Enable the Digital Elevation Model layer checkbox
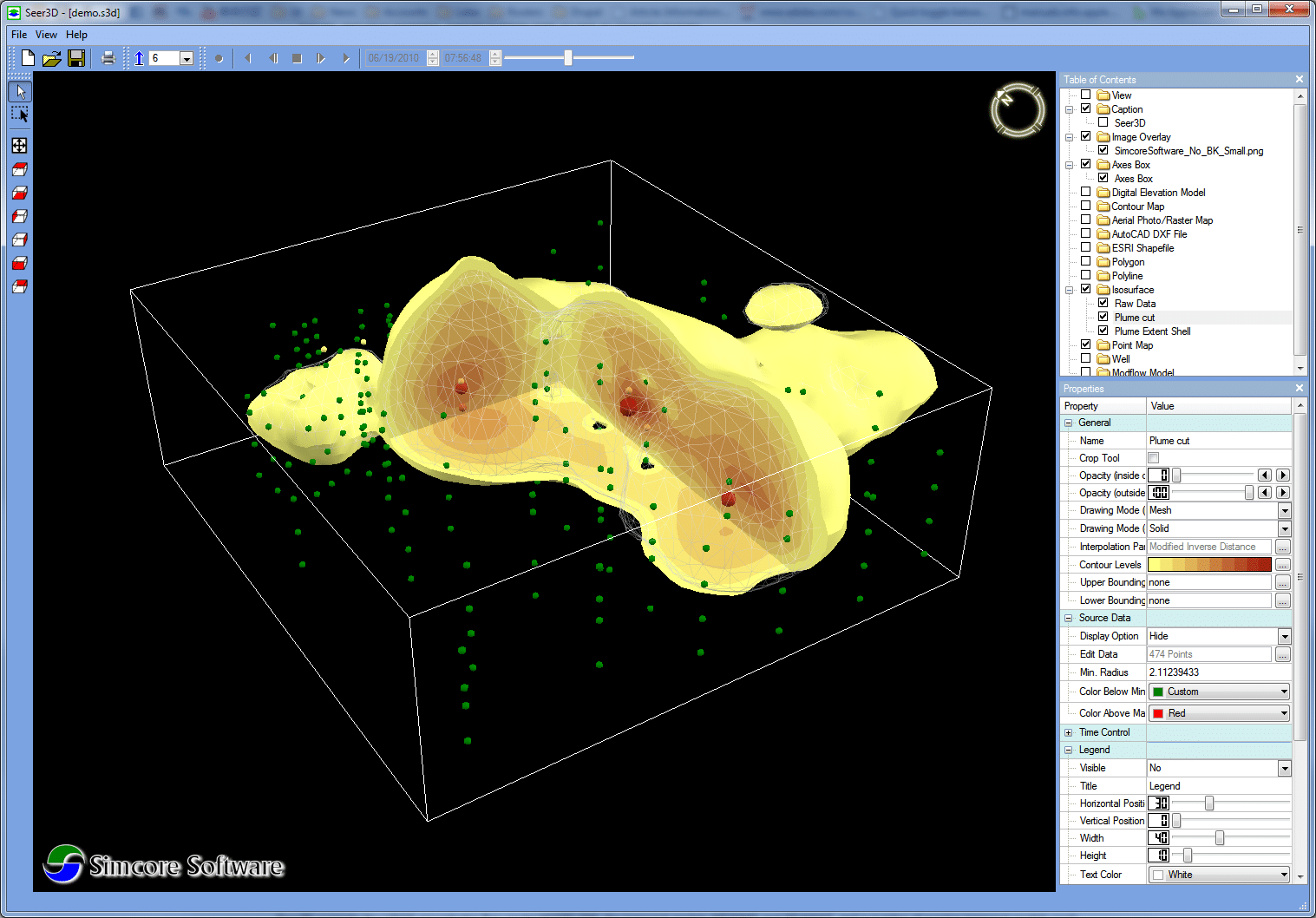Screen dimensions: 1316x918 pyautogui.click(x=1085, y=192)
